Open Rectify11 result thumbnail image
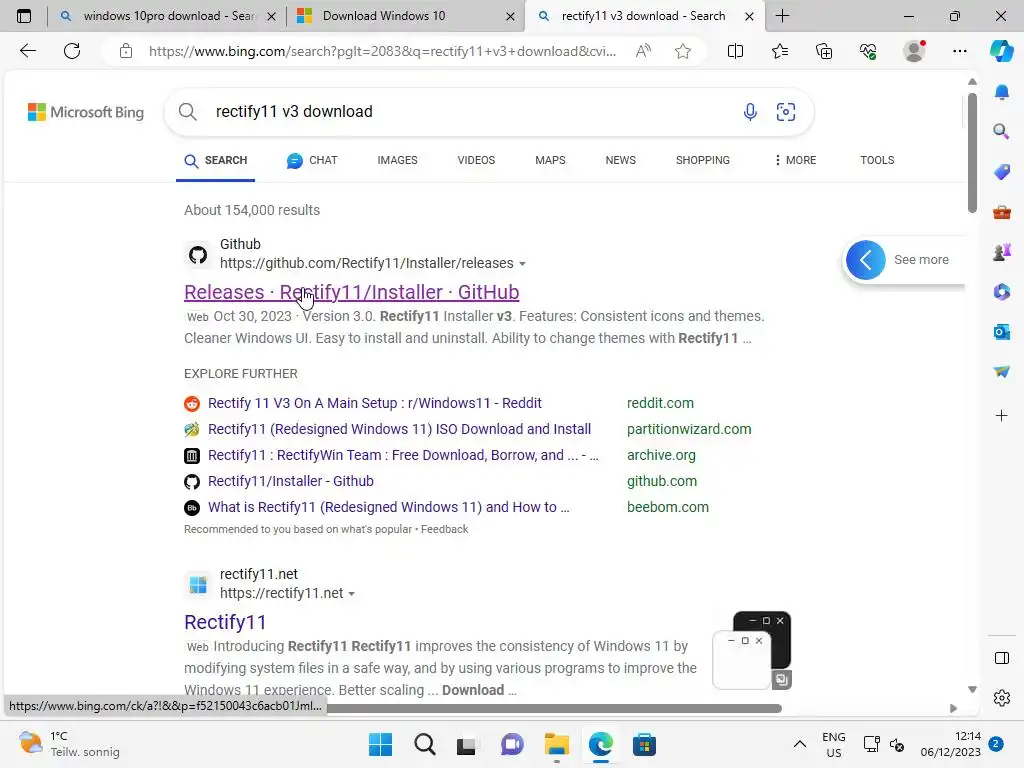Viewport: 1024px width, 768px height. pos(752,650)
